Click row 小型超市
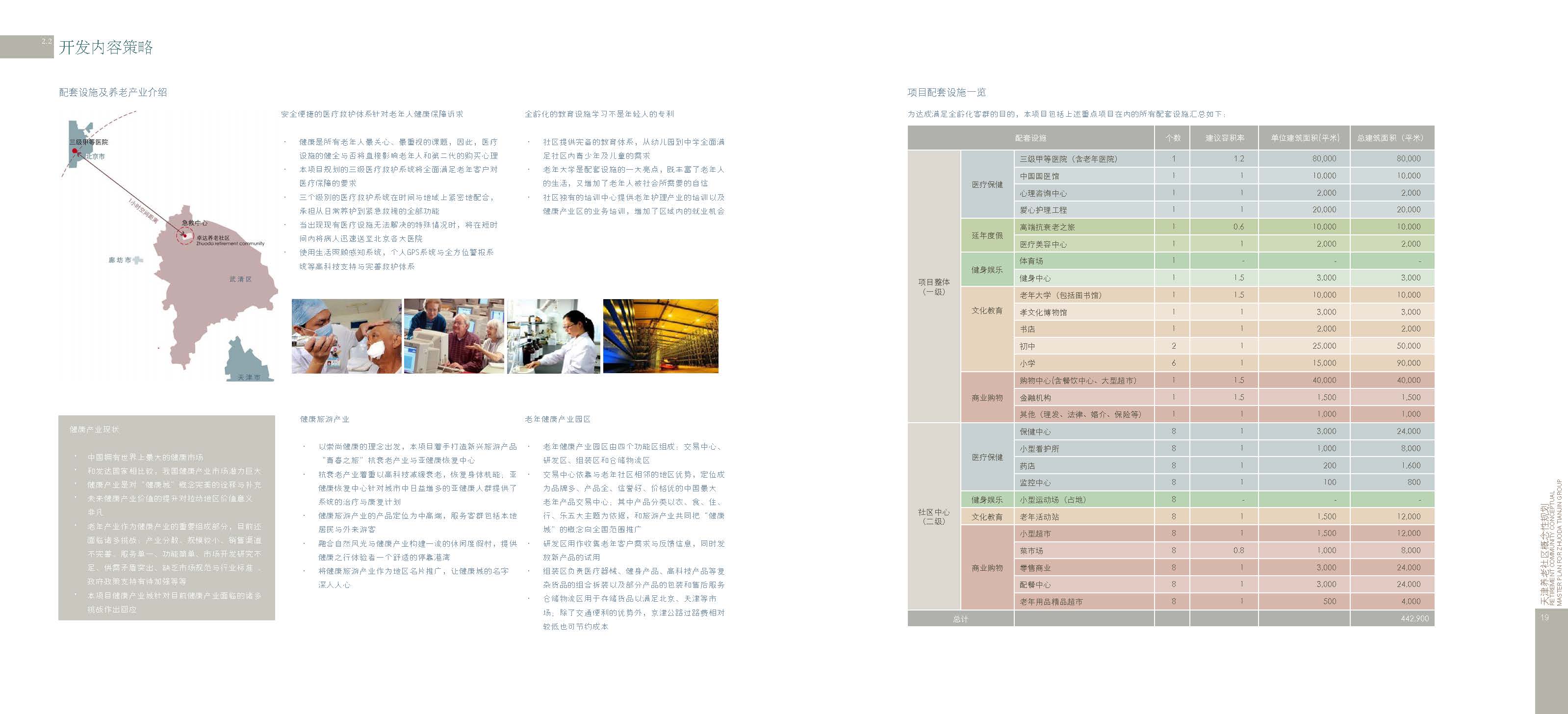This screenshot has height=714, width=1568. click(x=1224, y=534)
